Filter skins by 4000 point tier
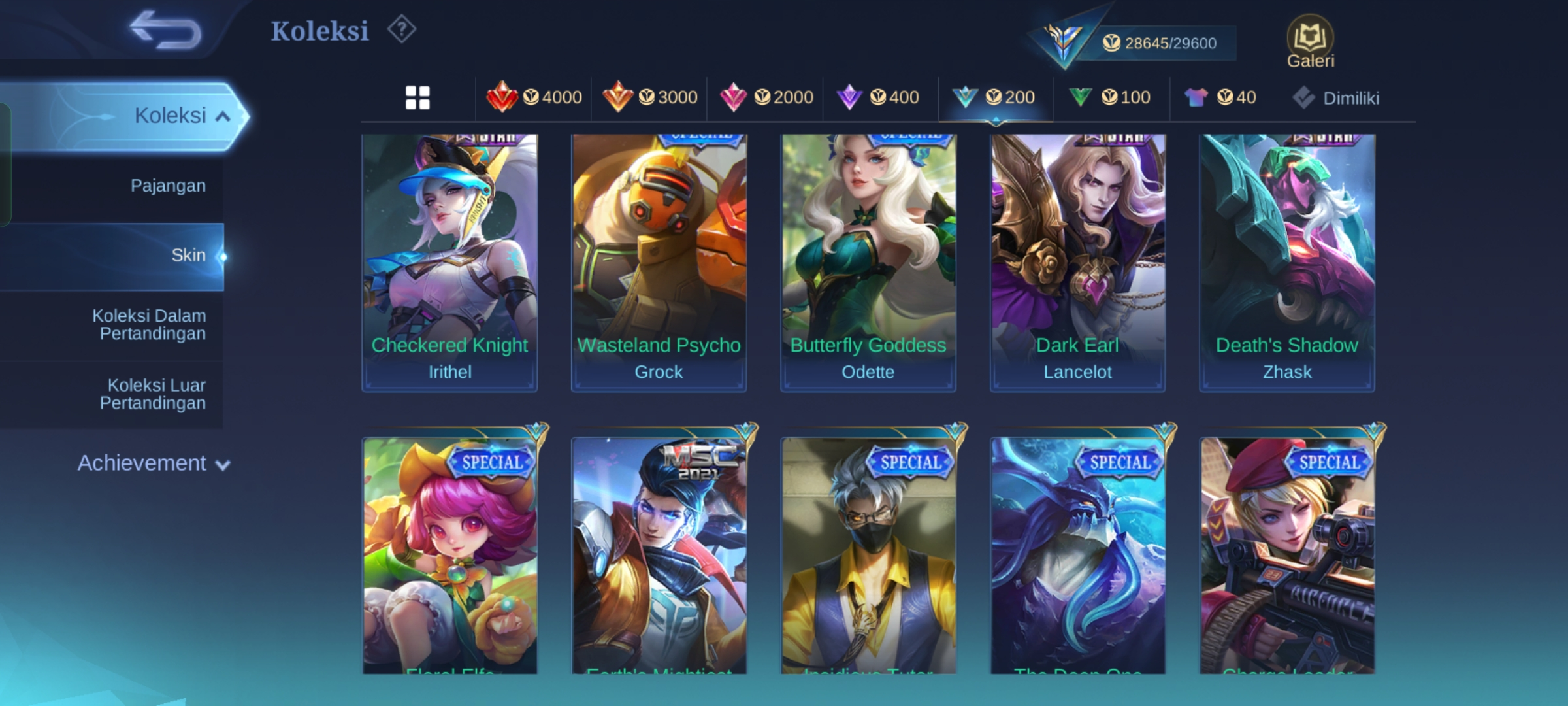This screenshot has width=1568, height=706. click(534, 97)
